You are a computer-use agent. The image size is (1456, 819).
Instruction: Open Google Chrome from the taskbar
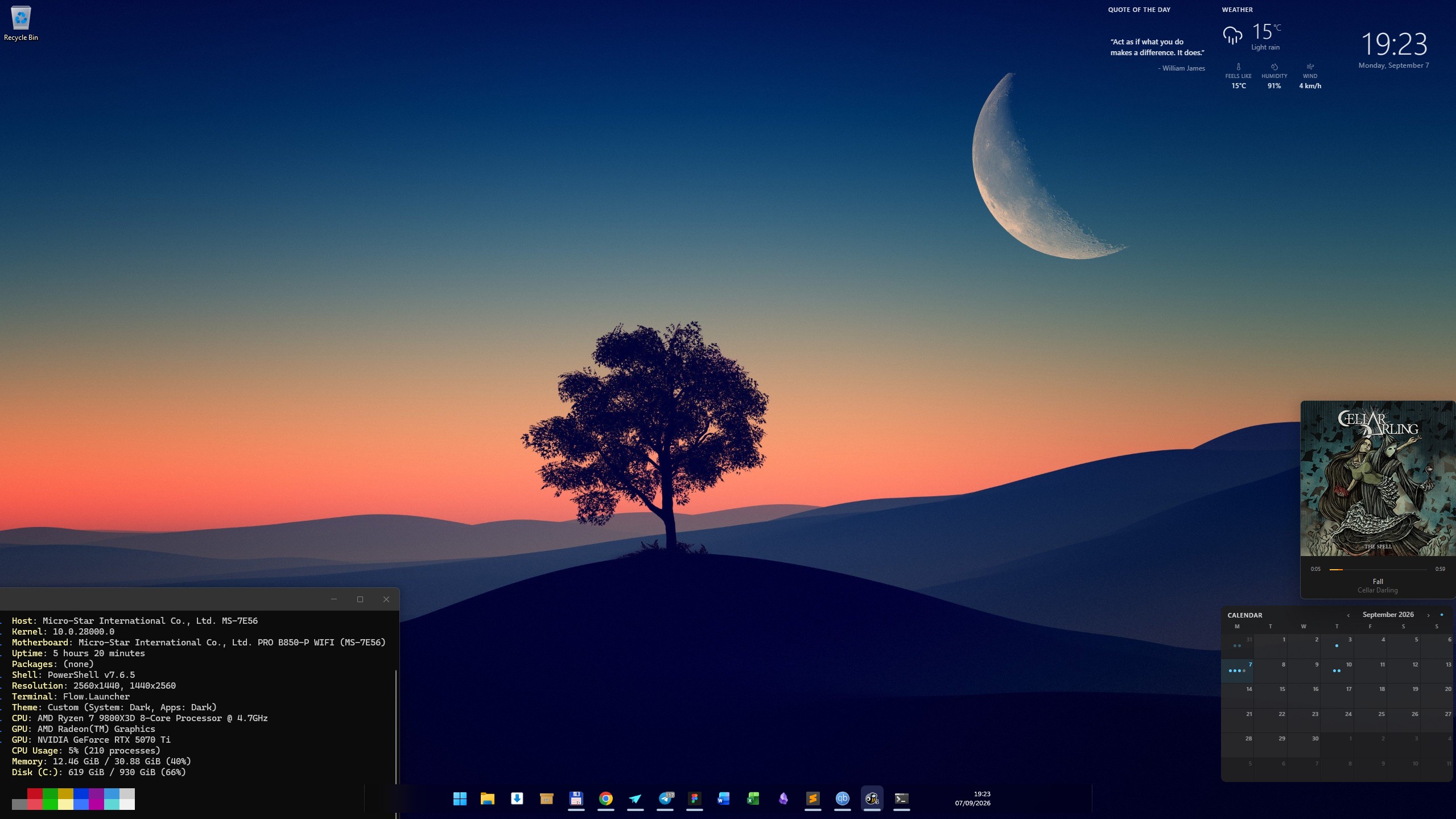(605, 799)
